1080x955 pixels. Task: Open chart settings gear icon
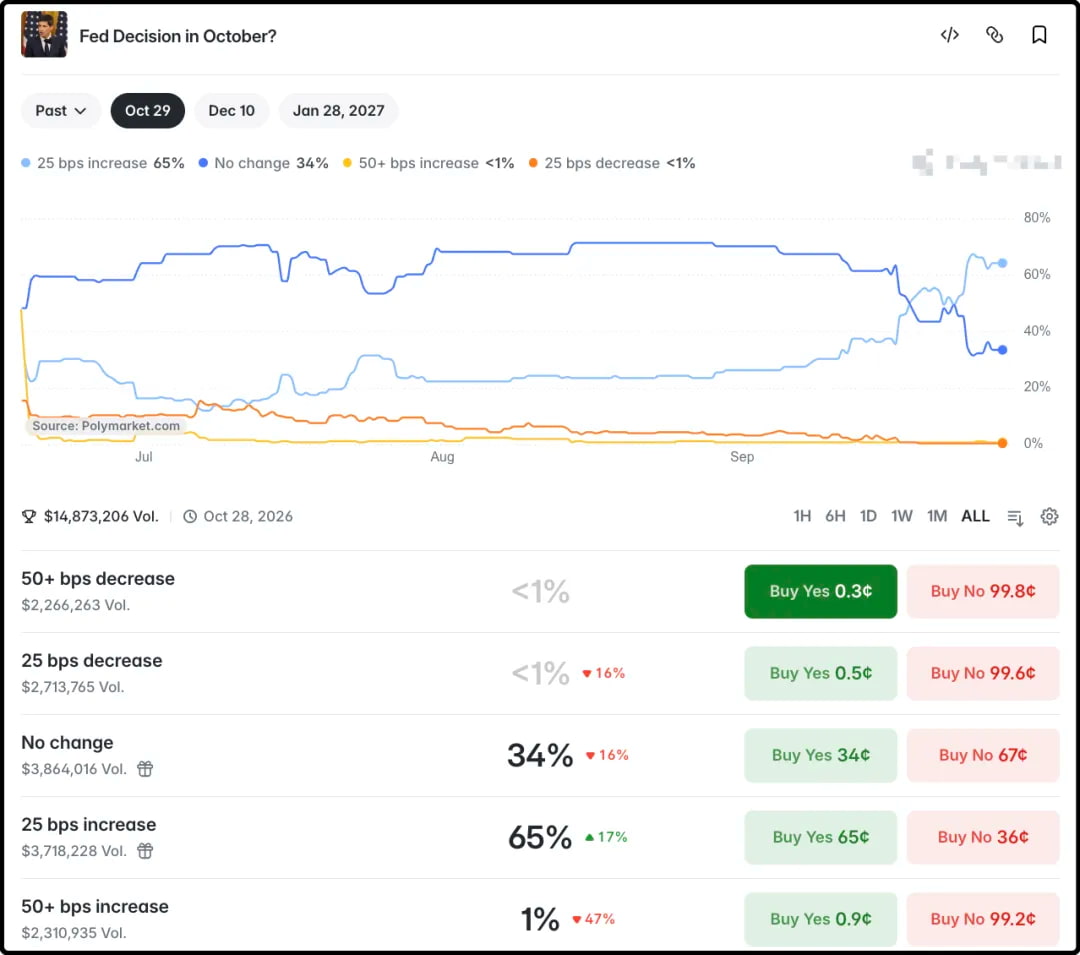[1049, 516]
